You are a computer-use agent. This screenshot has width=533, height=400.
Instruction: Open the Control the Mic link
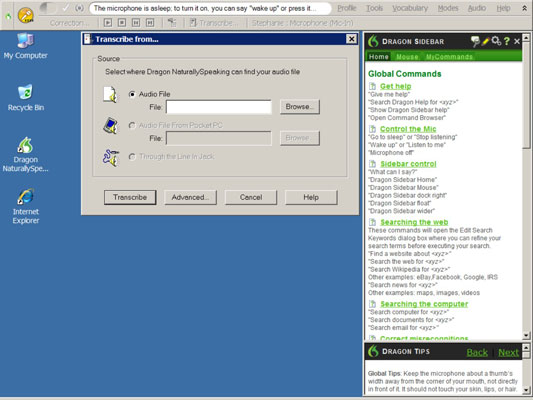pos(408,129)
